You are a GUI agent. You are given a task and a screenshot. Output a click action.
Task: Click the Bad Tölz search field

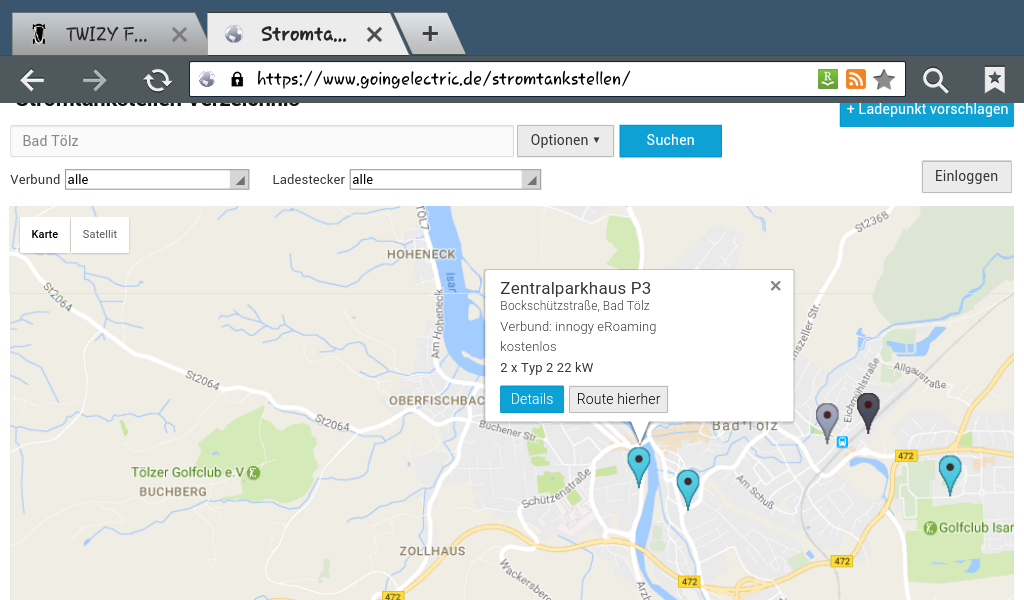click(262, 141)
